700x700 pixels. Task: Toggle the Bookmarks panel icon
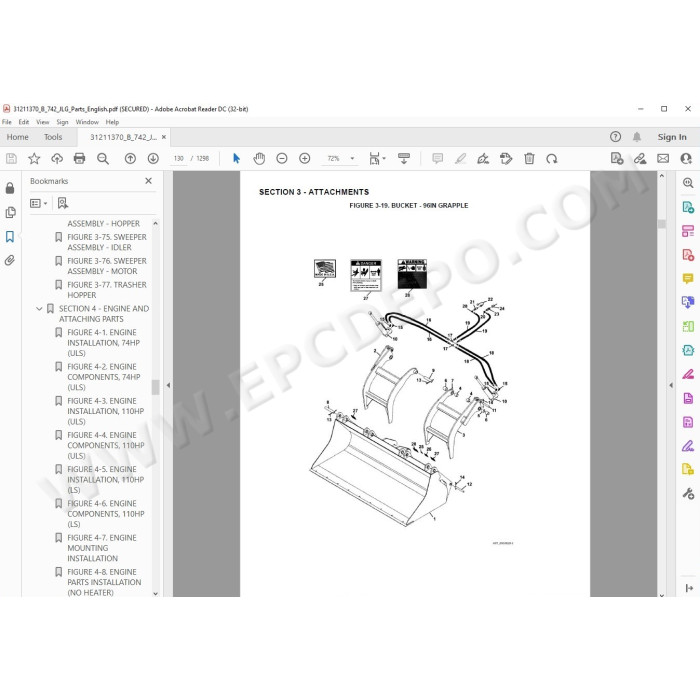(10, 236)
